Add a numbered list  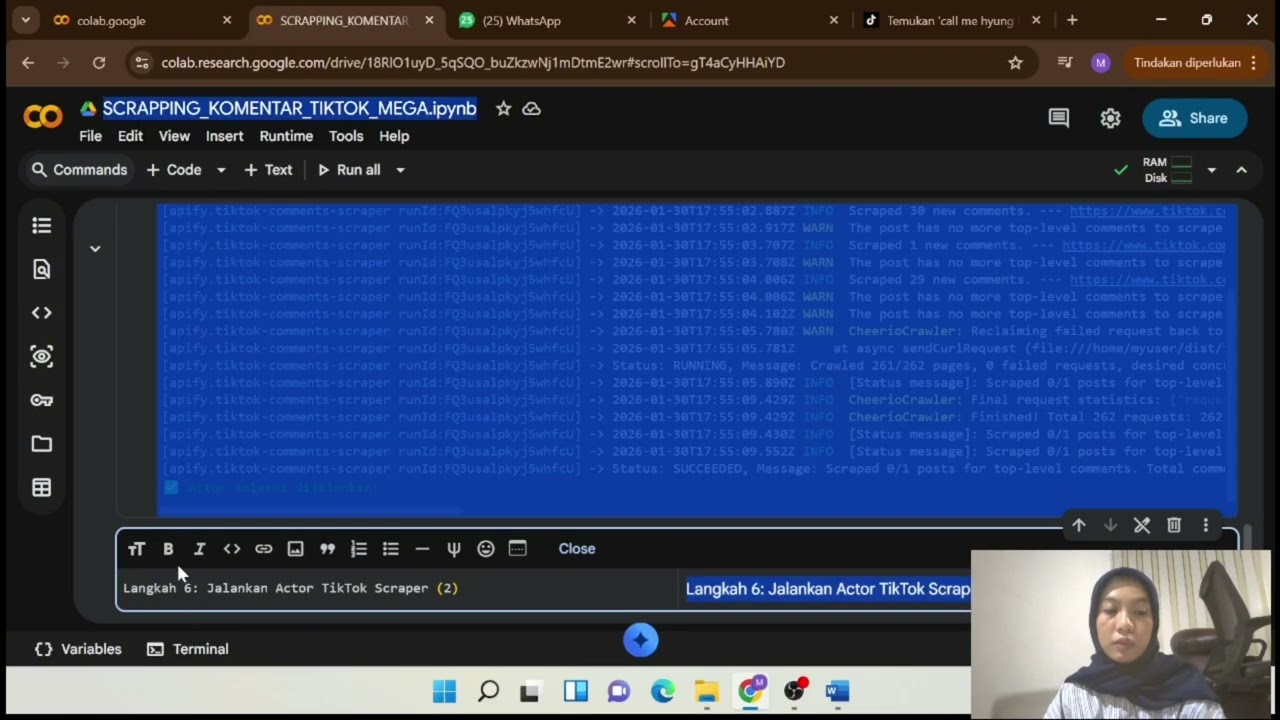(x=359, y=549)
